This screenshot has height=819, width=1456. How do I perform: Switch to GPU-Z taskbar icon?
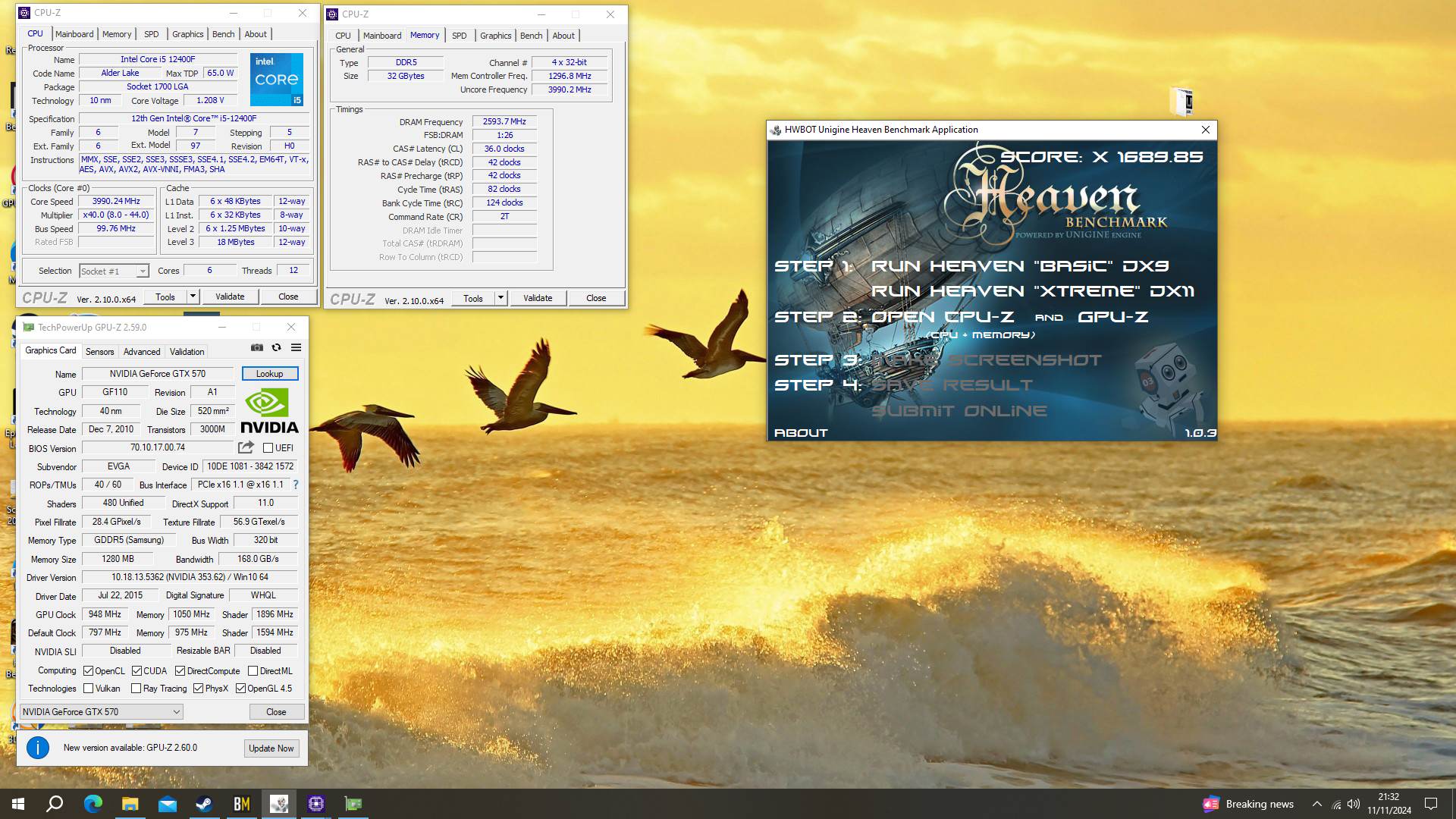point(353,804)
